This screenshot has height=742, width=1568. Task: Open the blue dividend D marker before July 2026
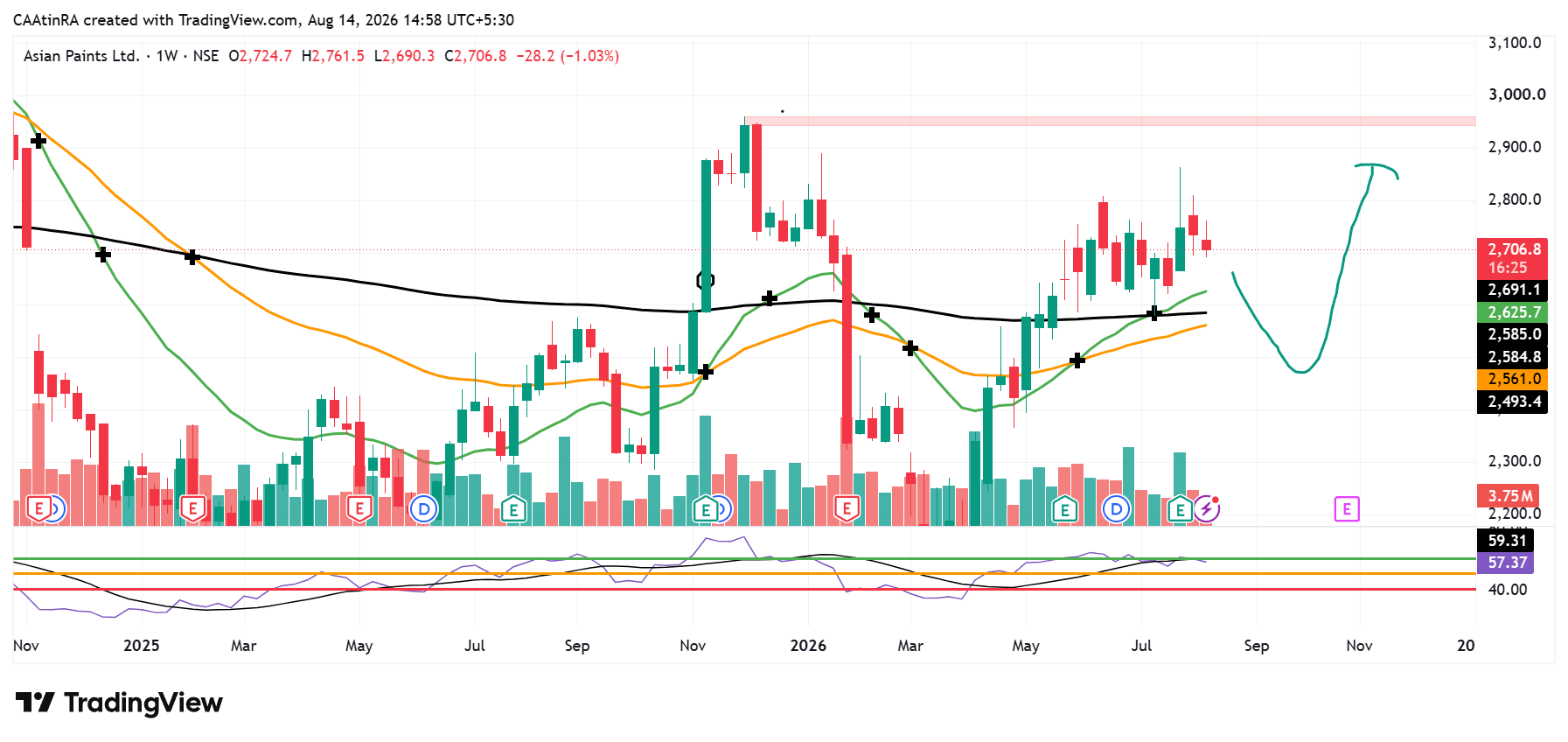pos(1116,508)
